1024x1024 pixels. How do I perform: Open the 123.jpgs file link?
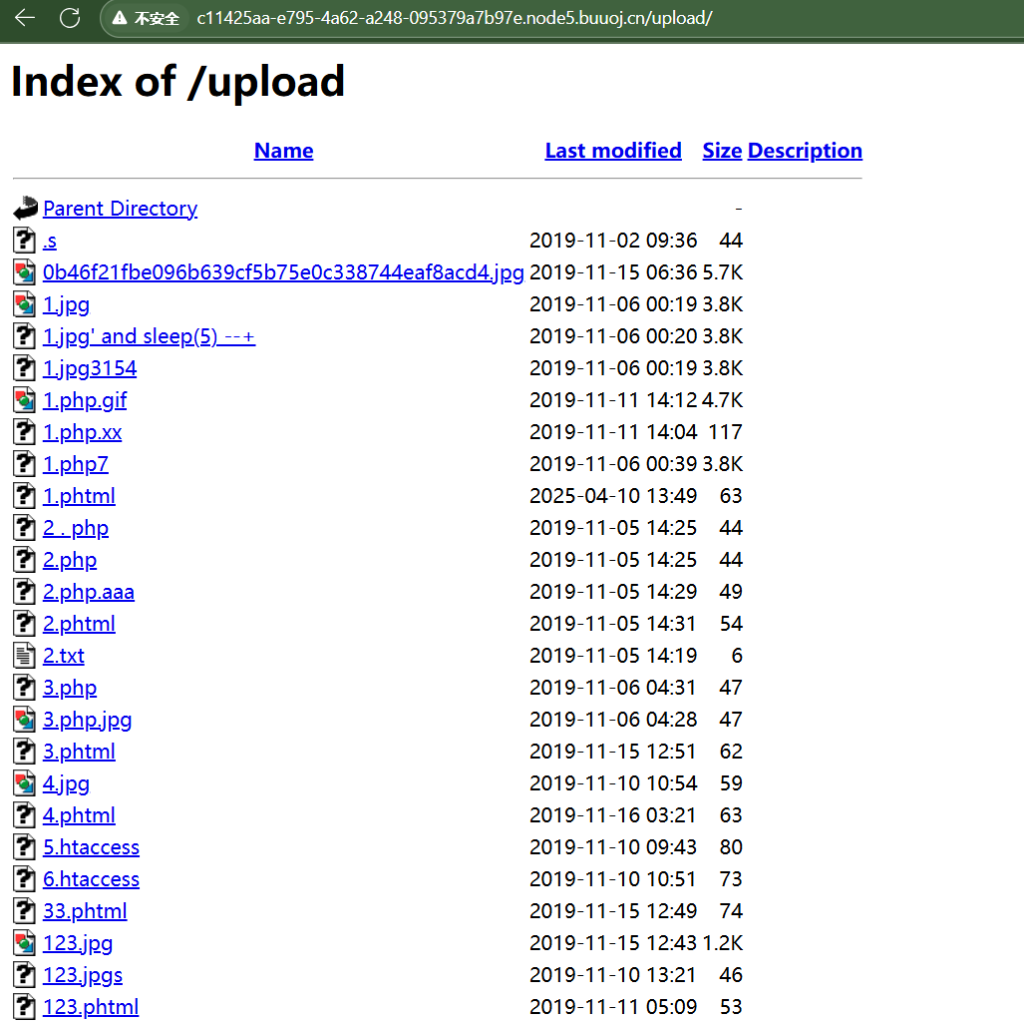[x=83, y=976]
